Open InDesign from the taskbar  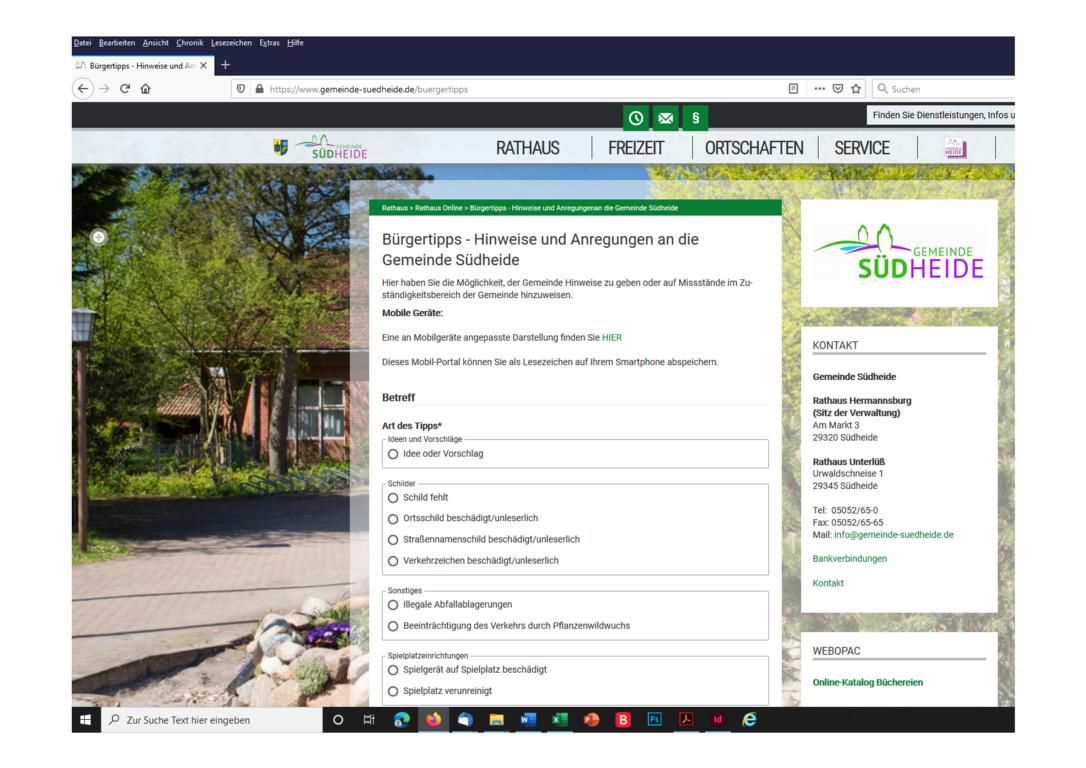click(x=718, y=720)
